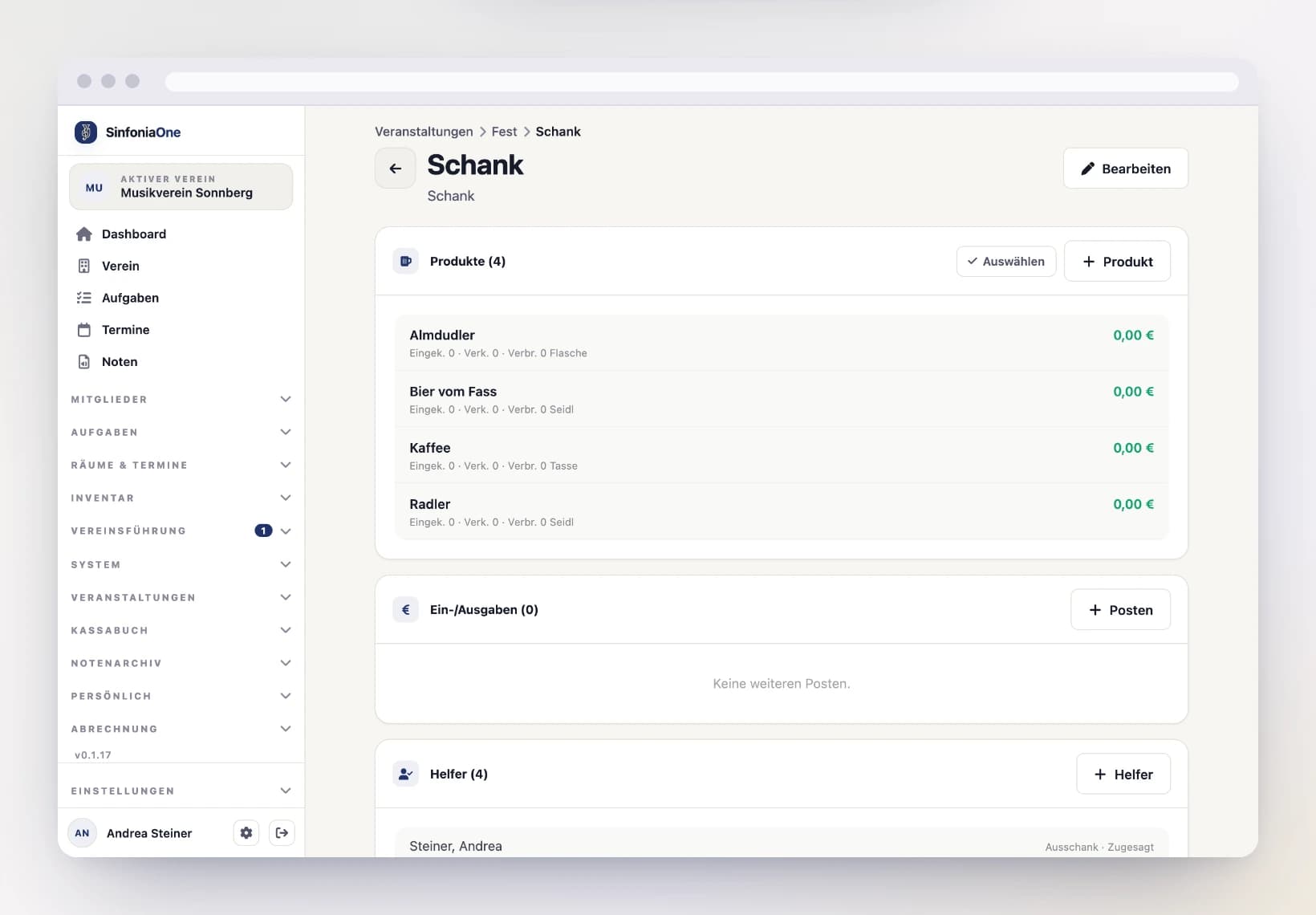The width and height of the screenshot is (1316, 915).
Task: Go back using the arrow button
Action: pyautogui.click(x=396, y=168)
